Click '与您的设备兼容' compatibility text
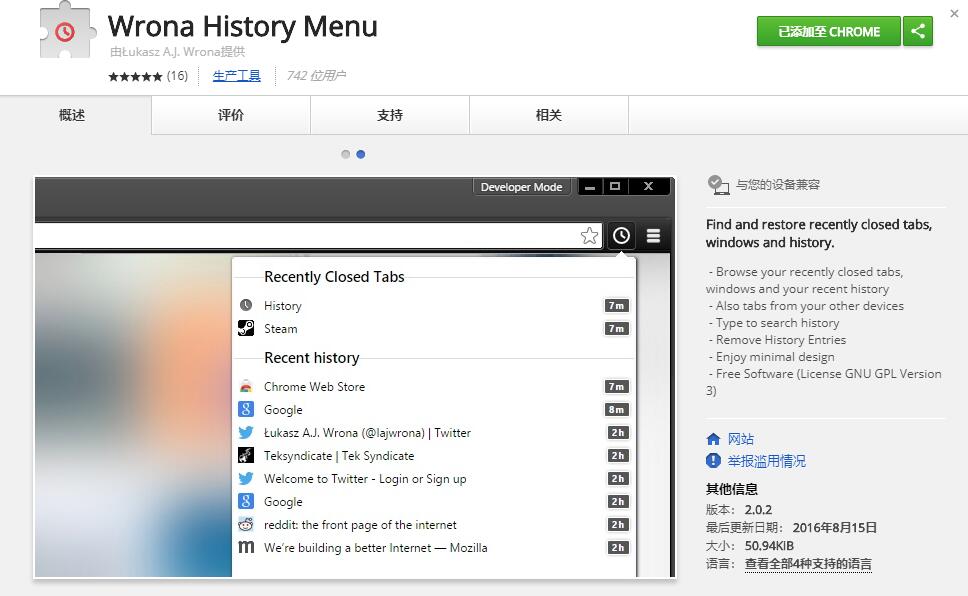 (778, 185)
